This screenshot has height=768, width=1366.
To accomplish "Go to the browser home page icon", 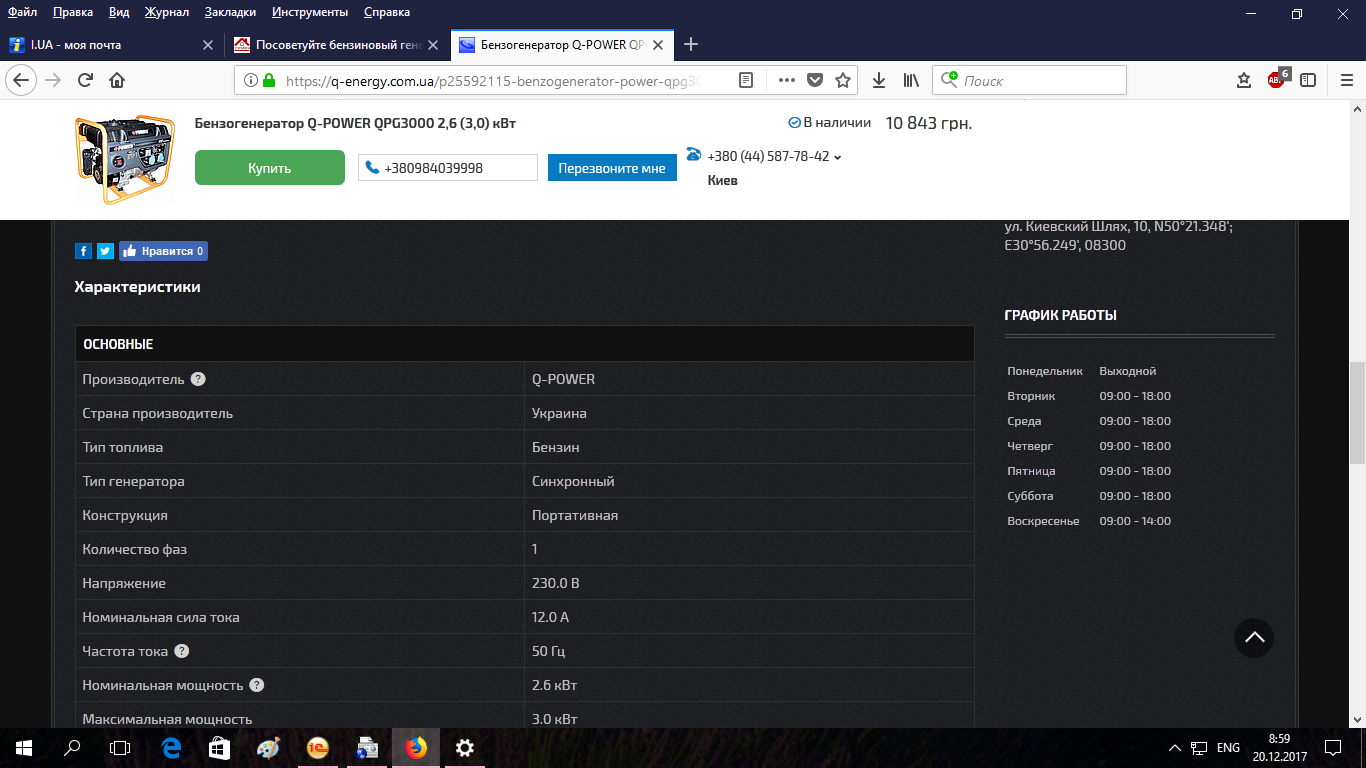I will (117, 80).
